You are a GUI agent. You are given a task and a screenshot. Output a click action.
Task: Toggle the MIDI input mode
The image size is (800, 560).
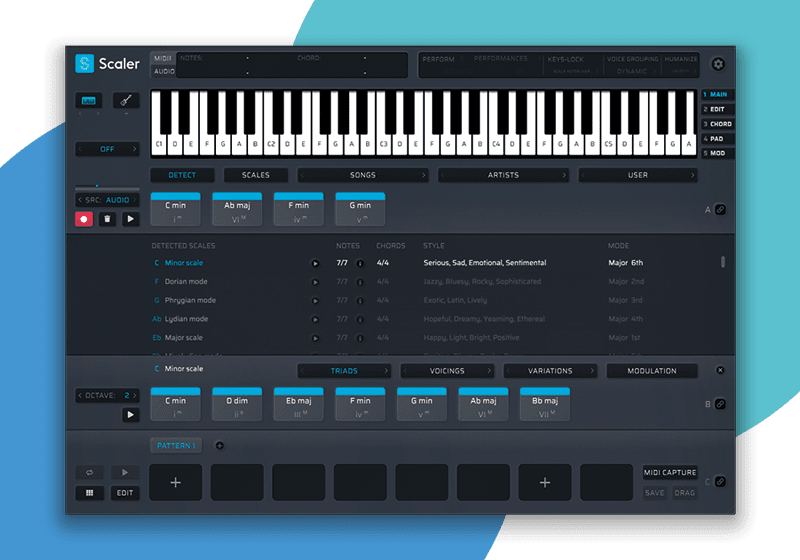click(x=163, y=58)
